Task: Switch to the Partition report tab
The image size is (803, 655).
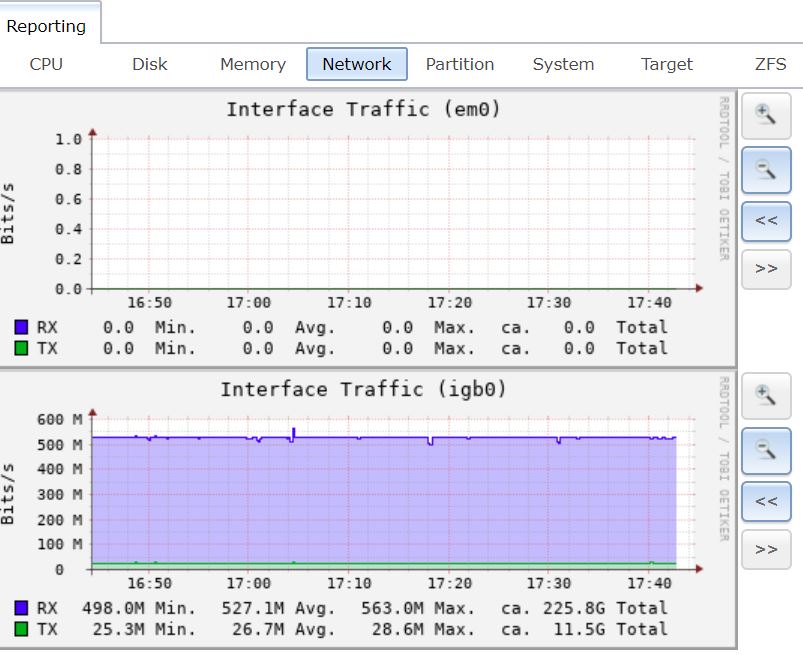Action: (460, 64)
